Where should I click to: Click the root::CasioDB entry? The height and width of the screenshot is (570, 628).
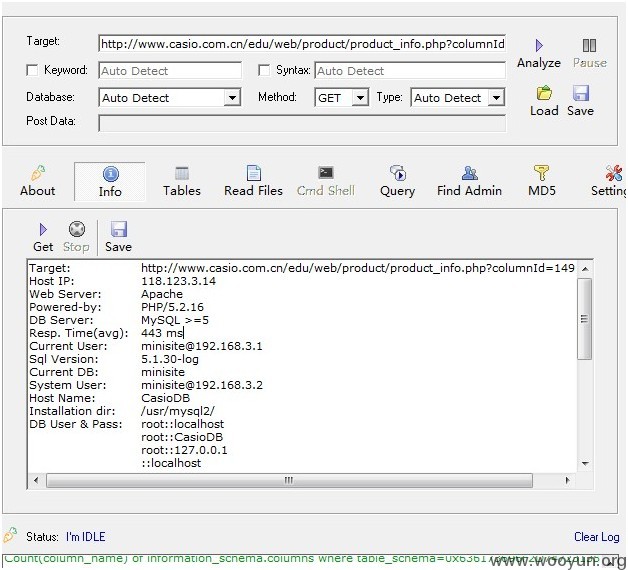tap(182, 437)
